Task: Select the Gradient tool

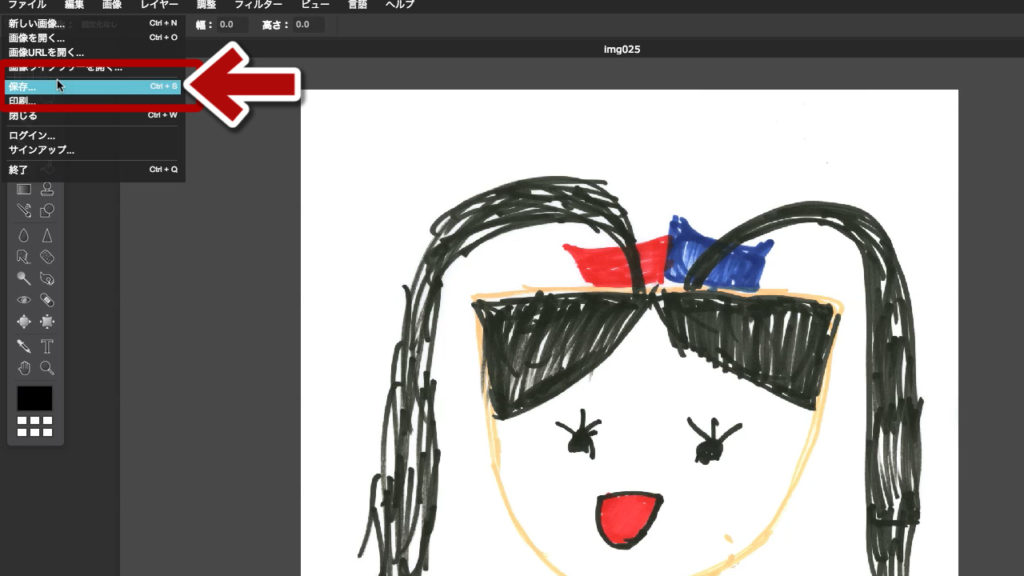Action: click(24, 189)
